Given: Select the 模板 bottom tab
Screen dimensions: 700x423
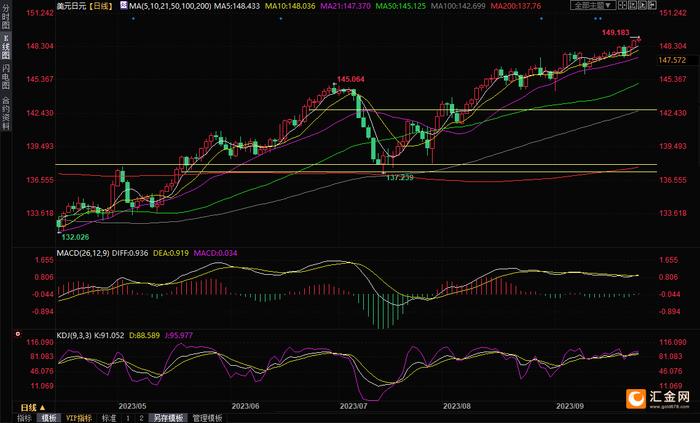Looking at the screenshot, I should click(49, 418).
